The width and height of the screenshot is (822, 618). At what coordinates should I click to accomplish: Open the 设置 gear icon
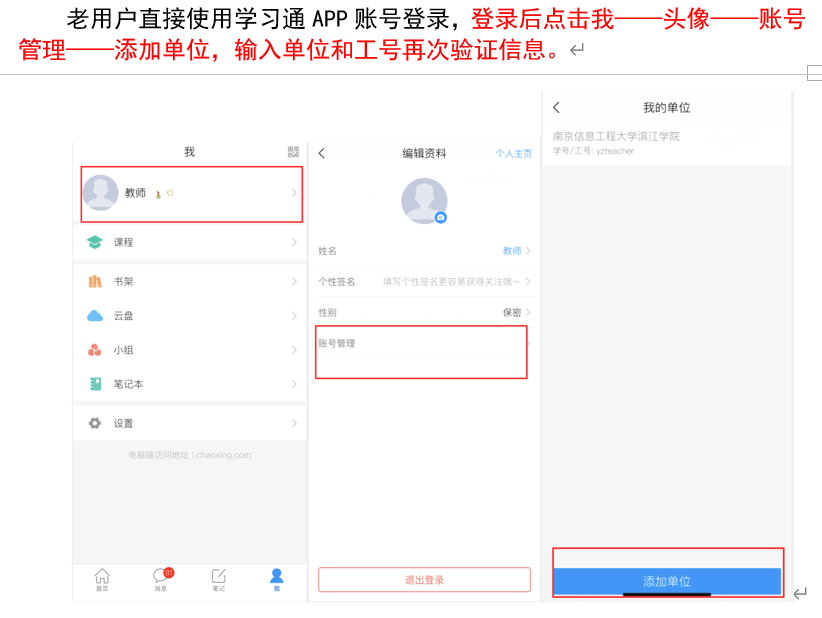pyautogui.click(x=95, y=423)
